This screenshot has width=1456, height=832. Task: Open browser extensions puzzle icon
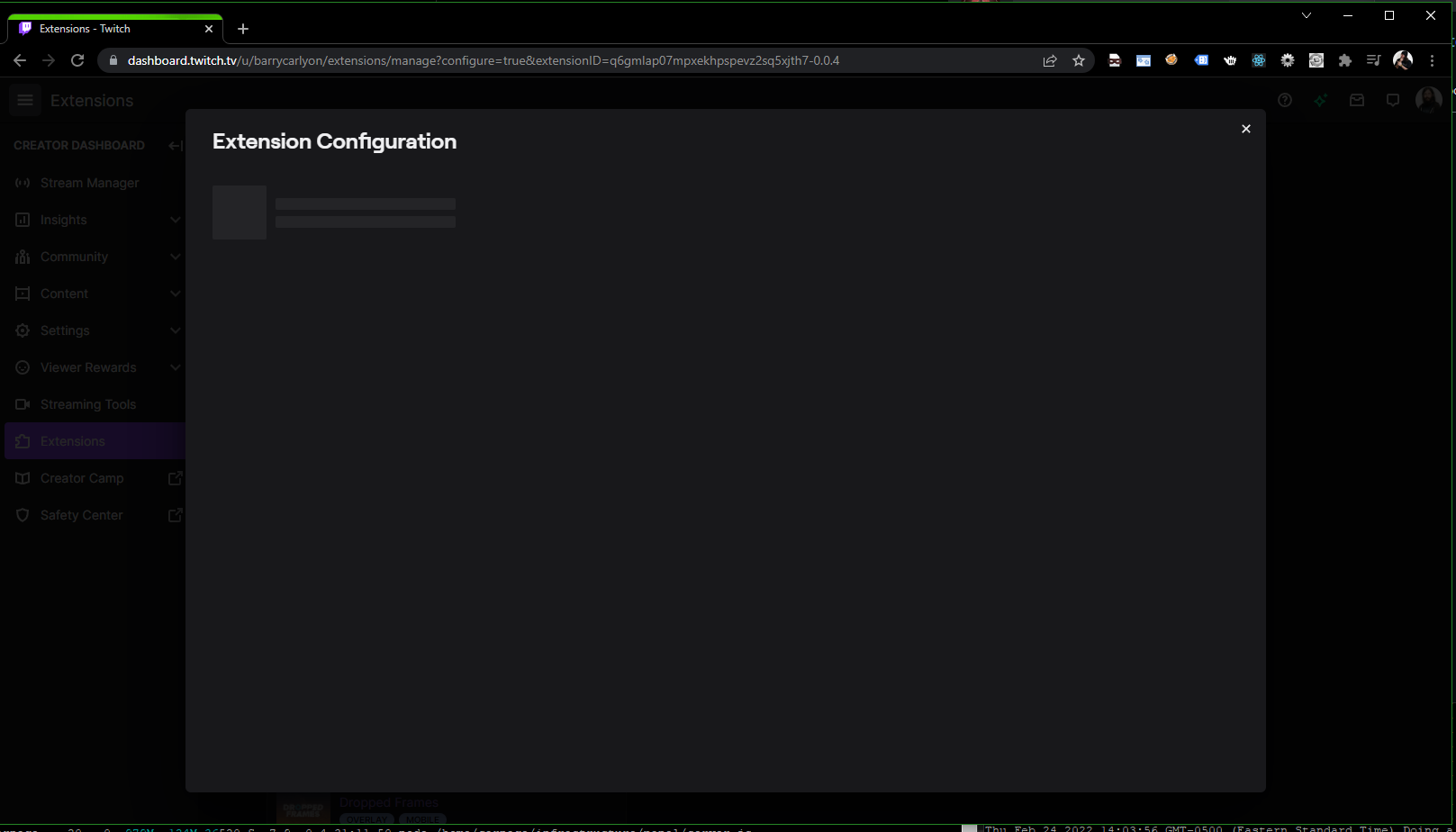[1345, 60]
